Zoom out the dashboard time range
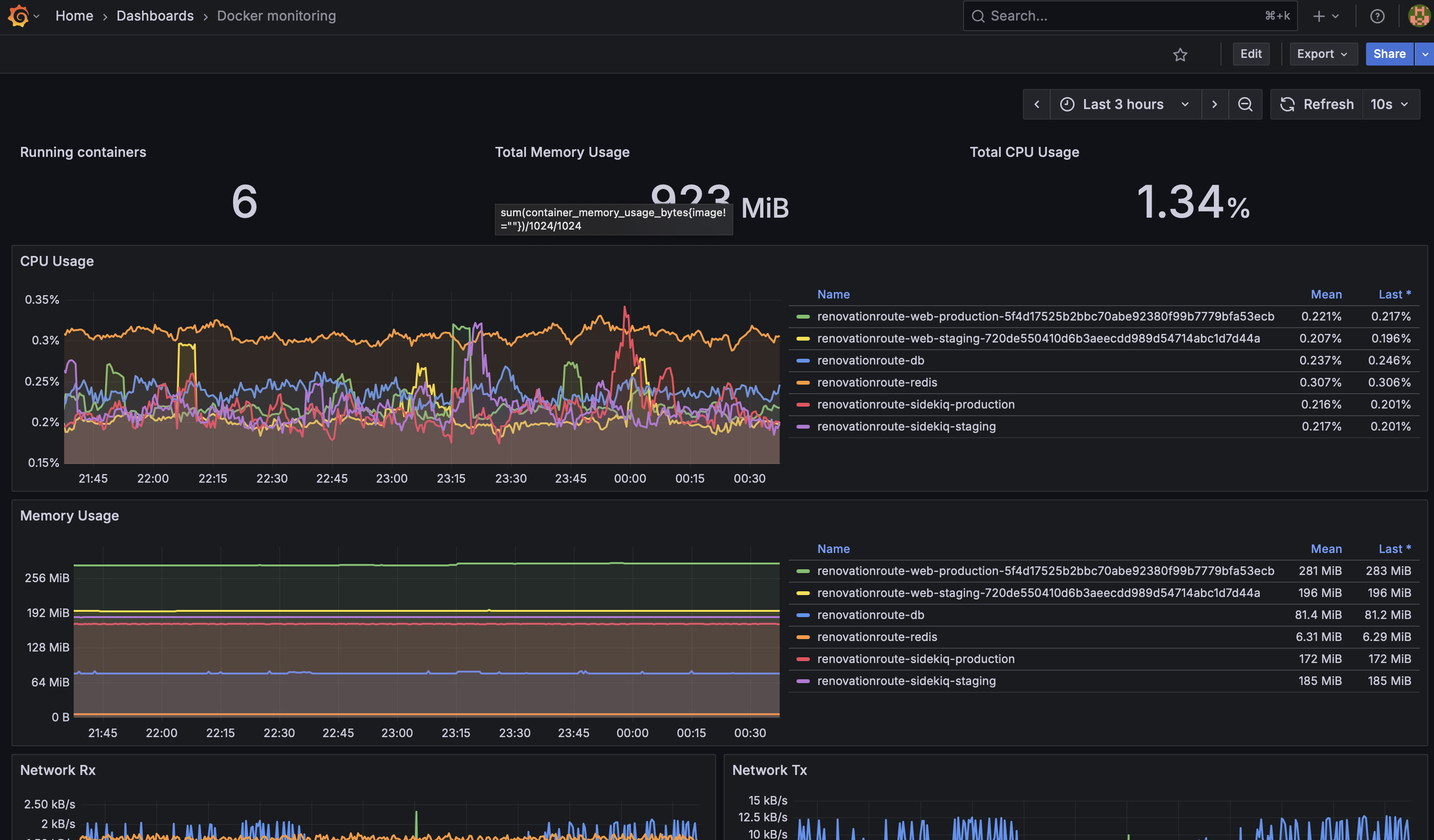 point(1245,104)
